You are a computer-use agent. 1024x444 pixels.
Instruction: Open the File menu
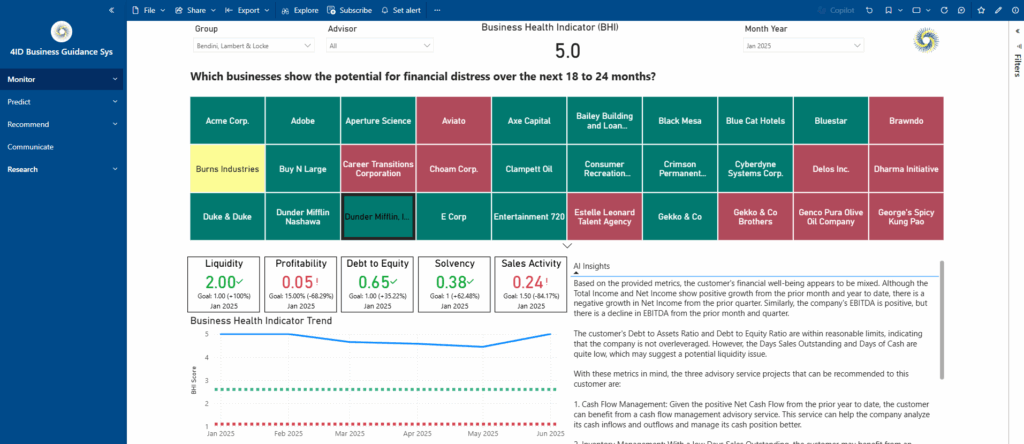148,10
